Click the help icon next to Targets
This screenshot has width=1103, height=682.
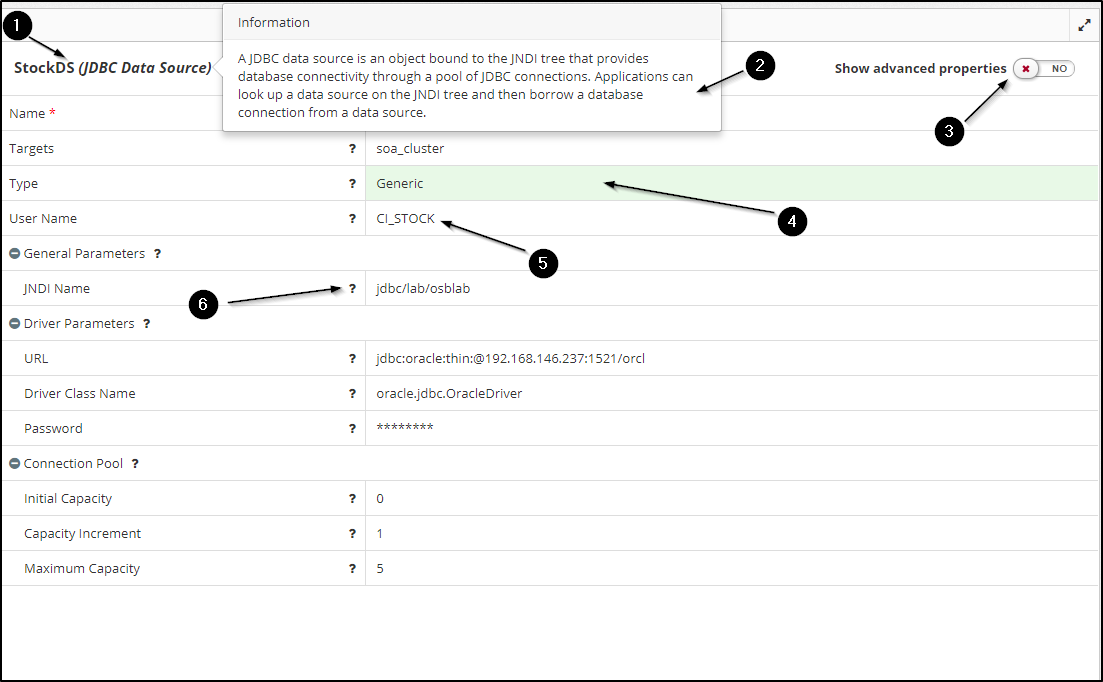[x=352, y=149]
